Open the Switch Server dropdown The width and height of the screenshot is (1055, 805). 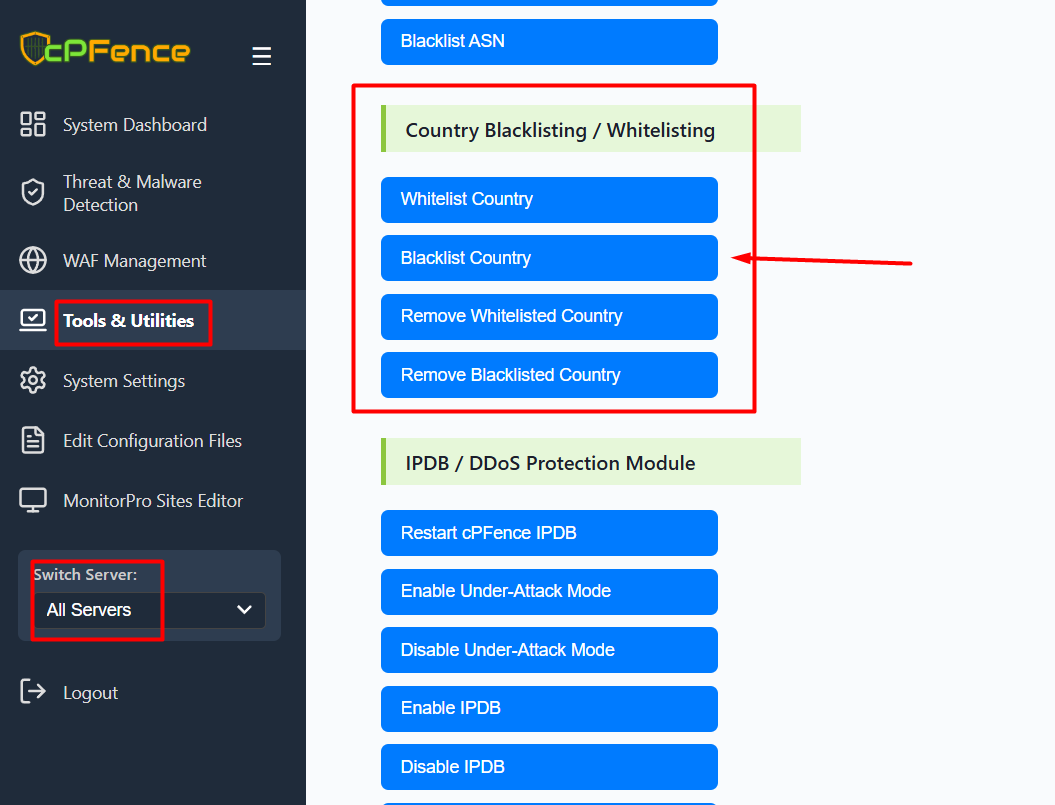point(148,610)
